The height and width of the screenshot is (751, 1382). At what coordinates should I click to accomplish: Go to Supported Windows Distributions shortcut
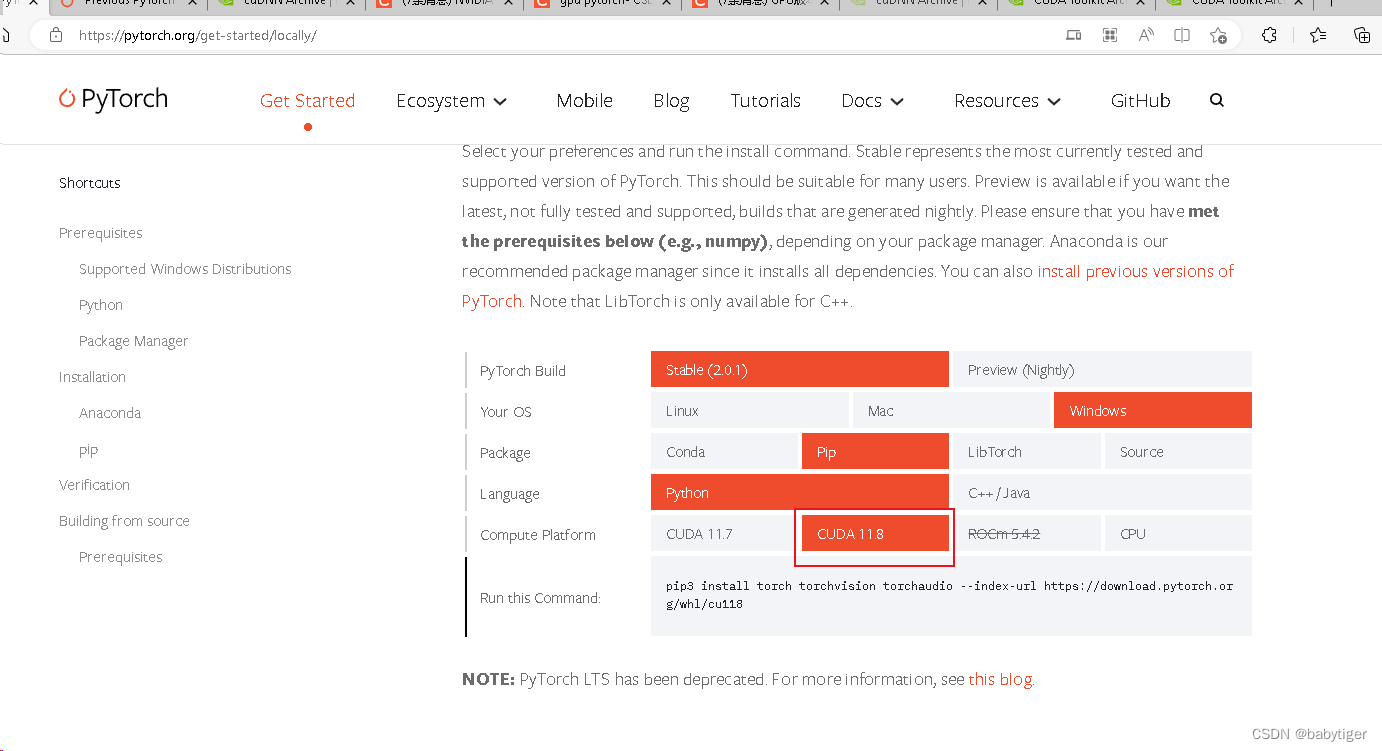pos(185,269)
